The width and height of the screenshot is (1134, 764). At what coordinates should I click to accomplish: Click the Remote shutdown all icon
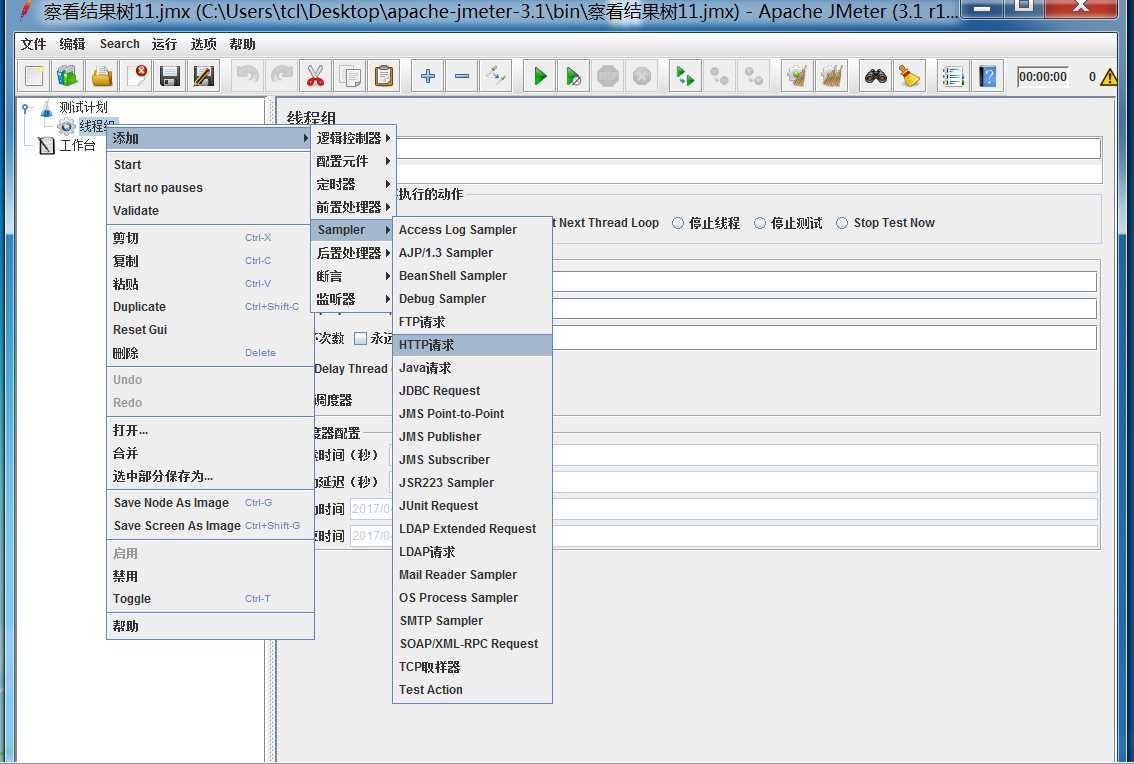[754, 75]
